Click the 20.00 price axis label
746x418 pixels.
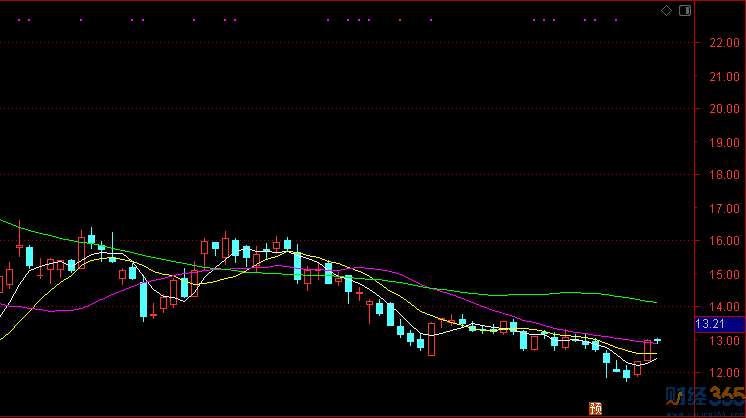pos(724,109)
